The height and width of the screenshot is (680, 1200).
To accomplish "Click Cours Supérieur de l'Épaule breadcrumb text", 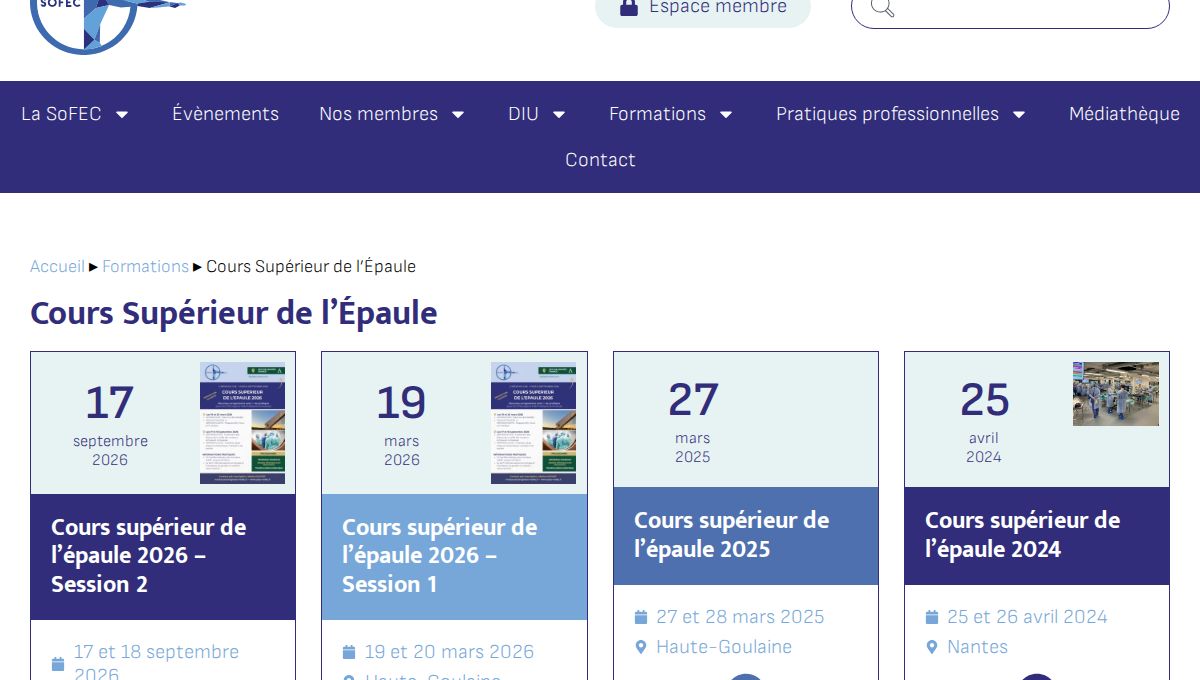I will [311, 266].
